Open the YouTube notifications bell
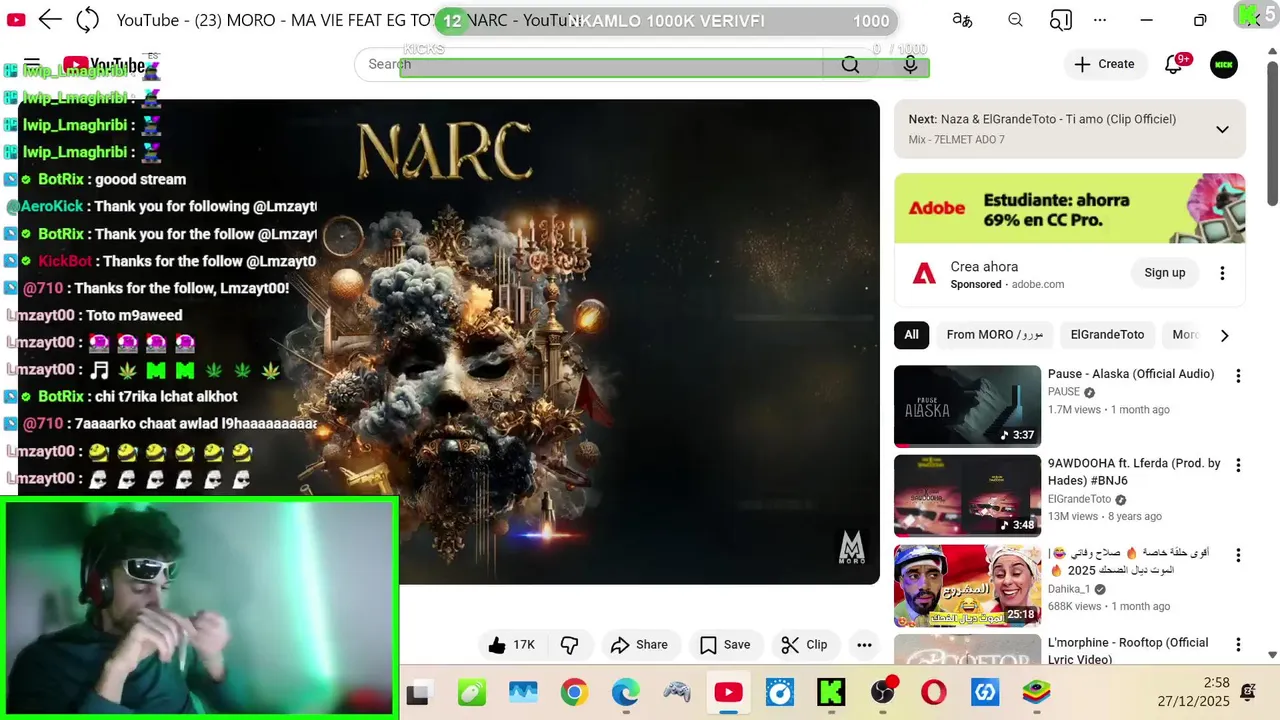The height and width of the screenshot is (720, 1280). [1174, 64]
